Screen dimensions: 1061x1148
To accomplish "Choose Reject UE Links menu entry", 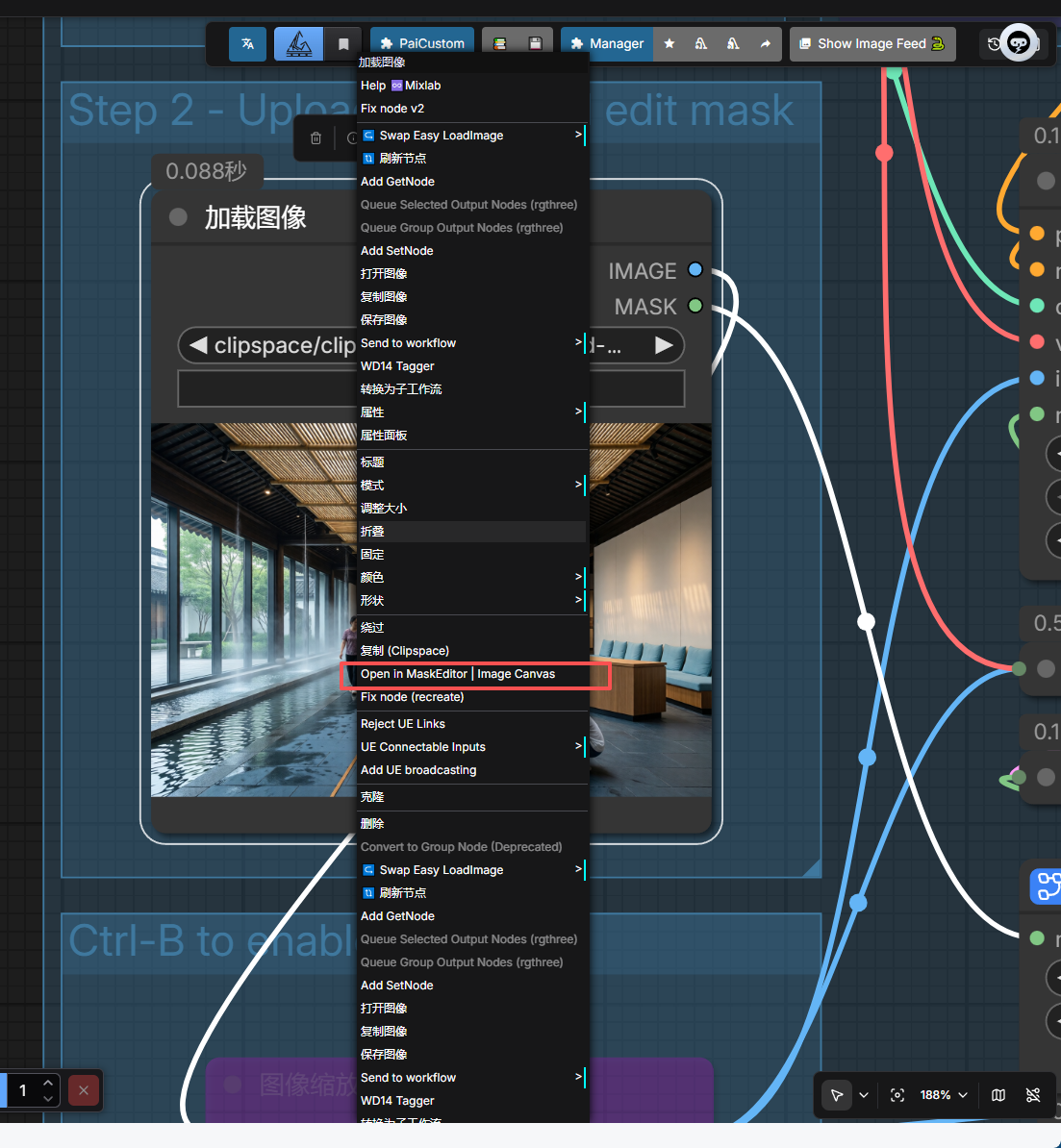I will pos(472,723).
